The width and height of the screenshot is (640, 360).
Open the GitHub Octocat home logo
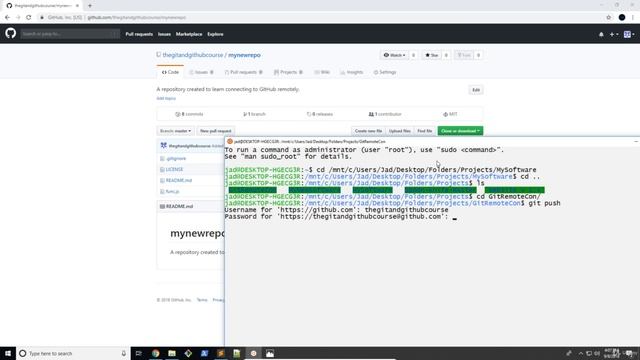(x=11, y=33)
